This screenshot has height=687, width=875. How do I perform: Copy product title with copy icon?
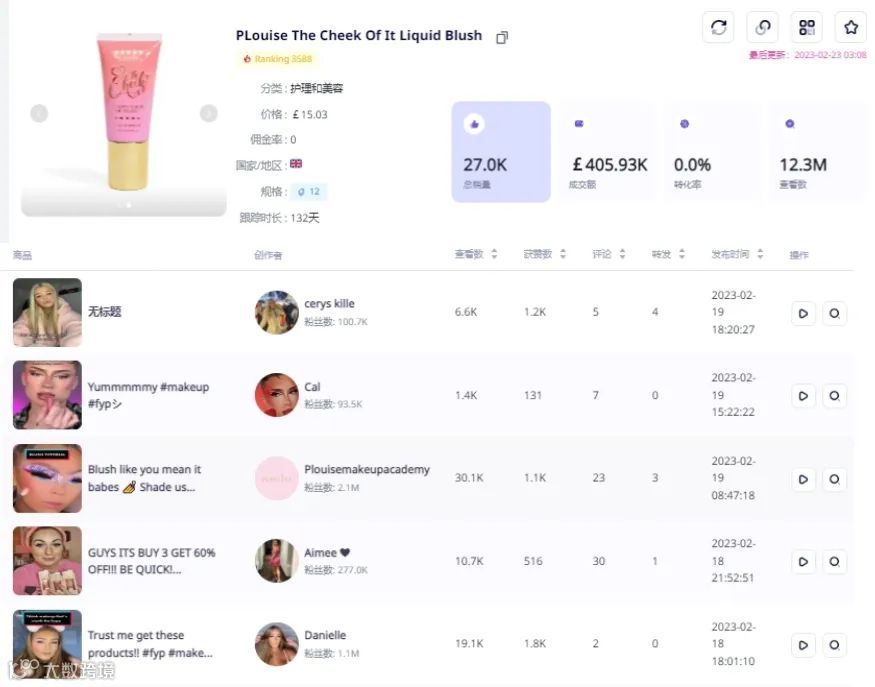click(x=502, y=37)
